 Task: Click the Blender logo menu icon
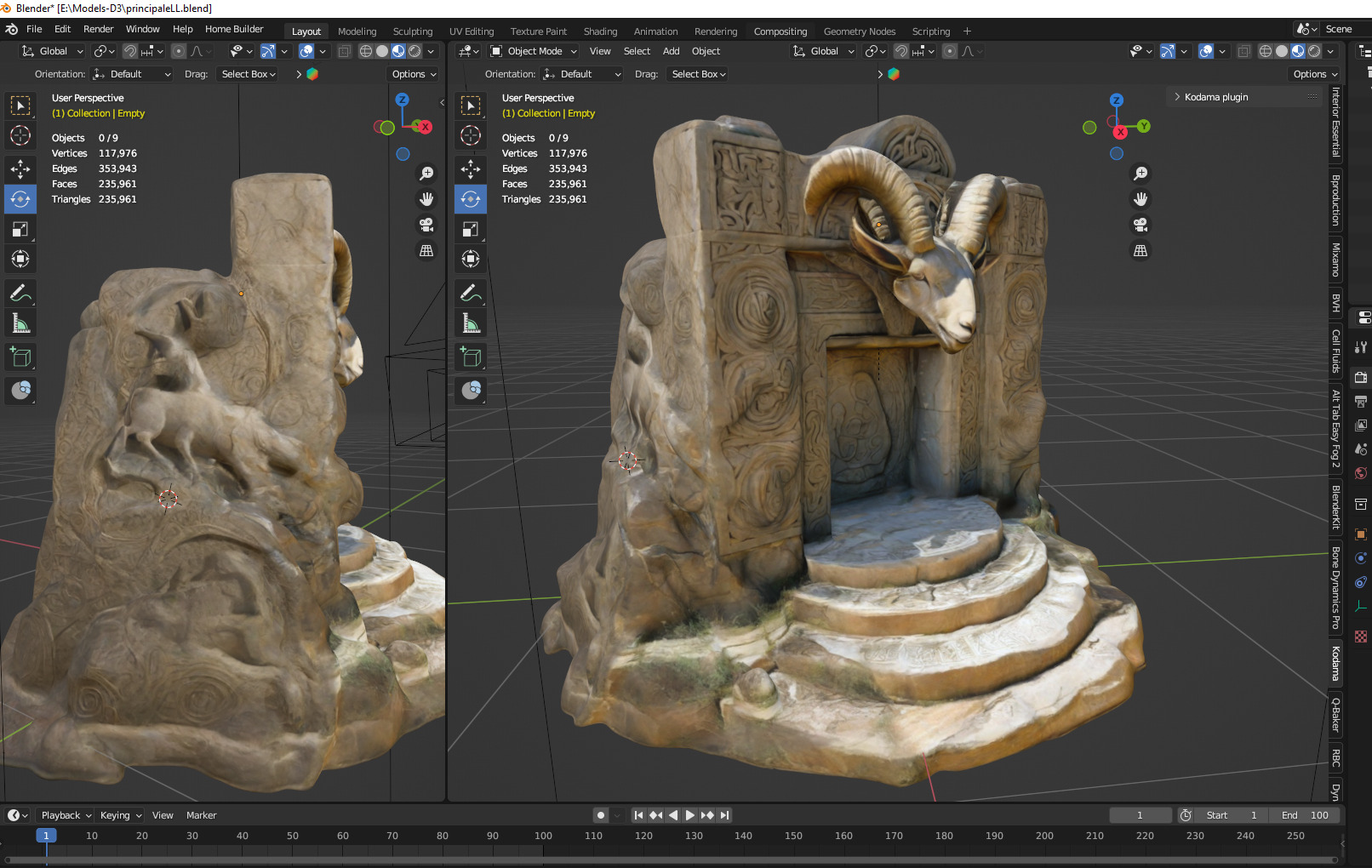[12, 29]
